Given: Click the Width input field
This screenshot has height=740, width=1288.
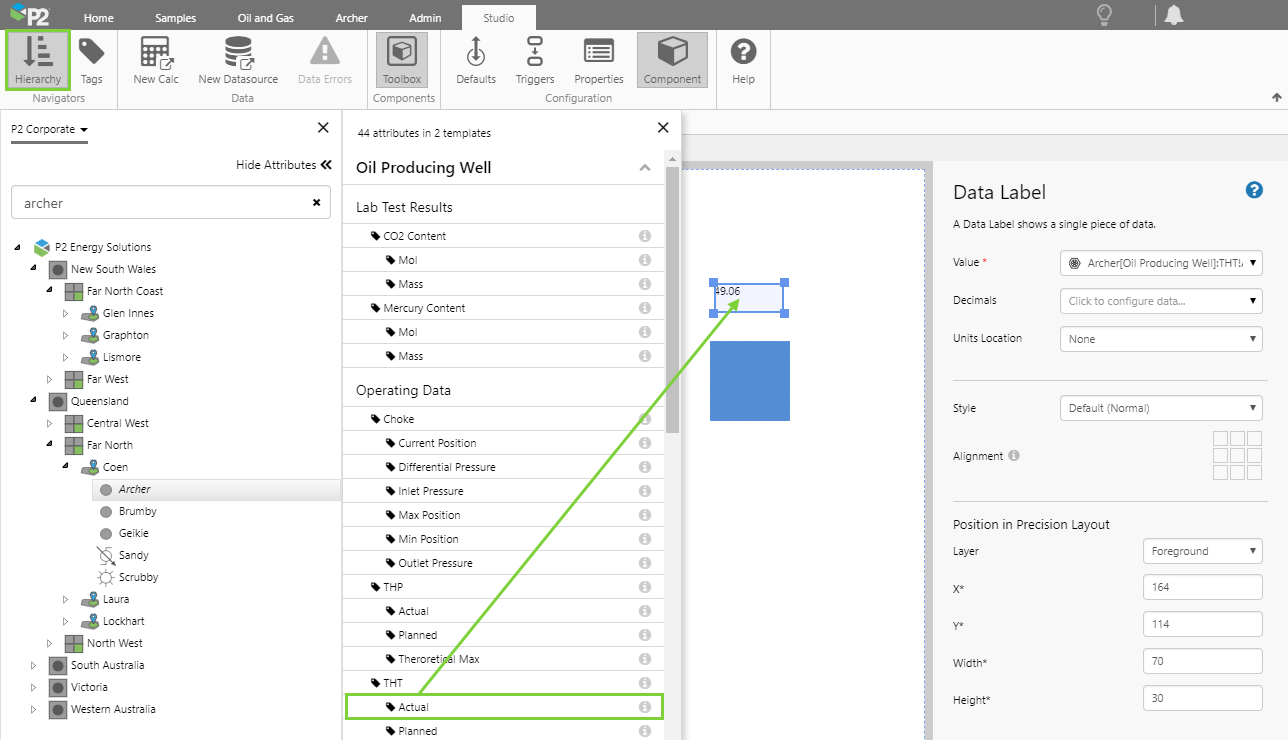Looking at the screenshot, I should pyautogui.click(x=1202, y=661).
